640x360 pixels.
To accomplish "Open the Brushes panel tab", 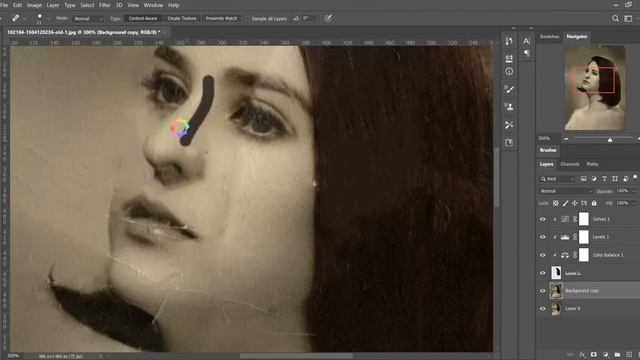I will [x=548, y=150].
